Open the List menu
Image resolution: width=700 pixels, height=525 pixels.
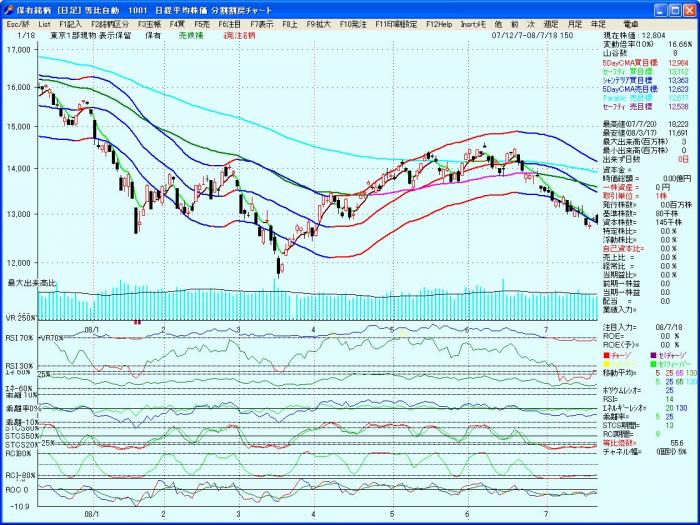pos(45,25)
